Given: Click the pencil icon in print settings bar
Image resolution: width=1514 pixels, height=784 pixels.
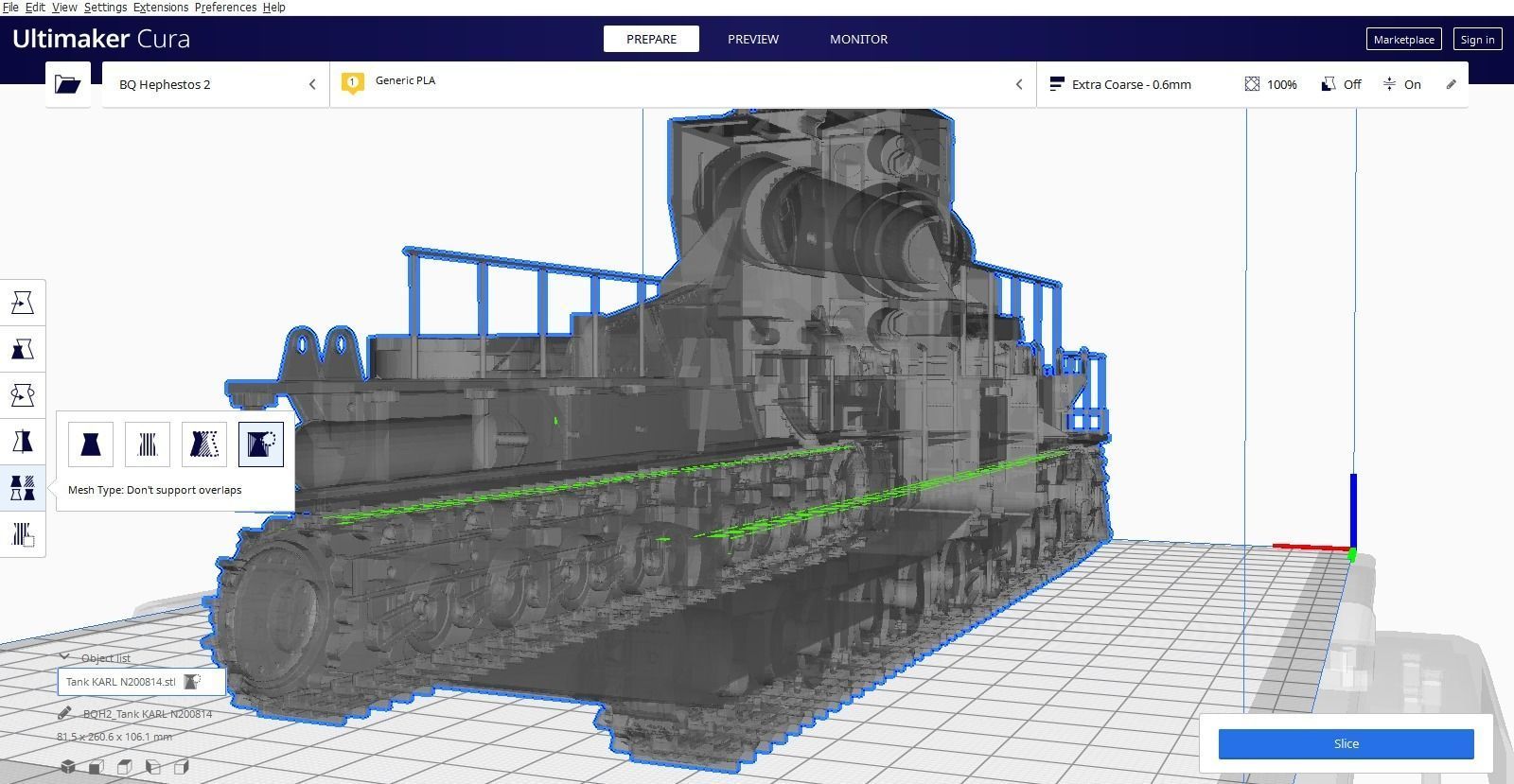Looking at the screenshot, I should click(x=1452, y=84).
